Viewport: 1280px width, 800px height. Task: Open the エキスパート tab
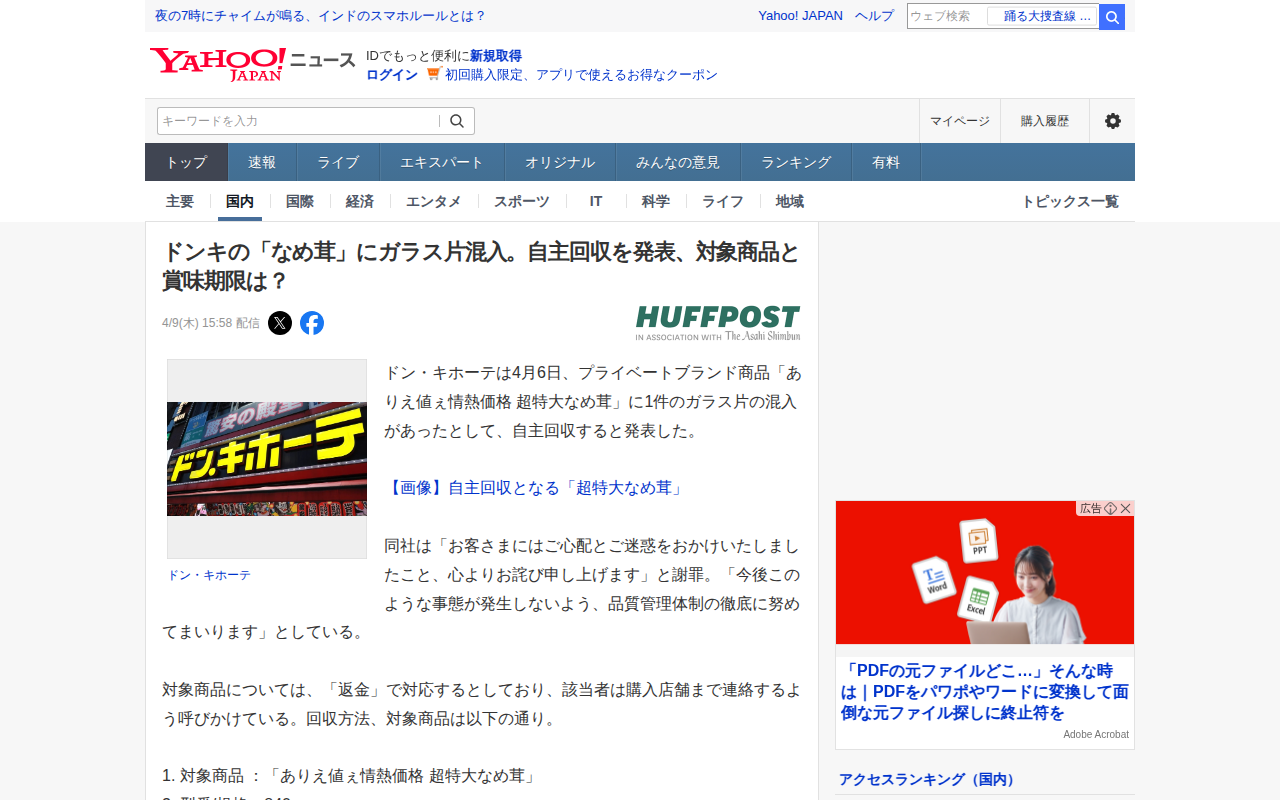point(442,162)
